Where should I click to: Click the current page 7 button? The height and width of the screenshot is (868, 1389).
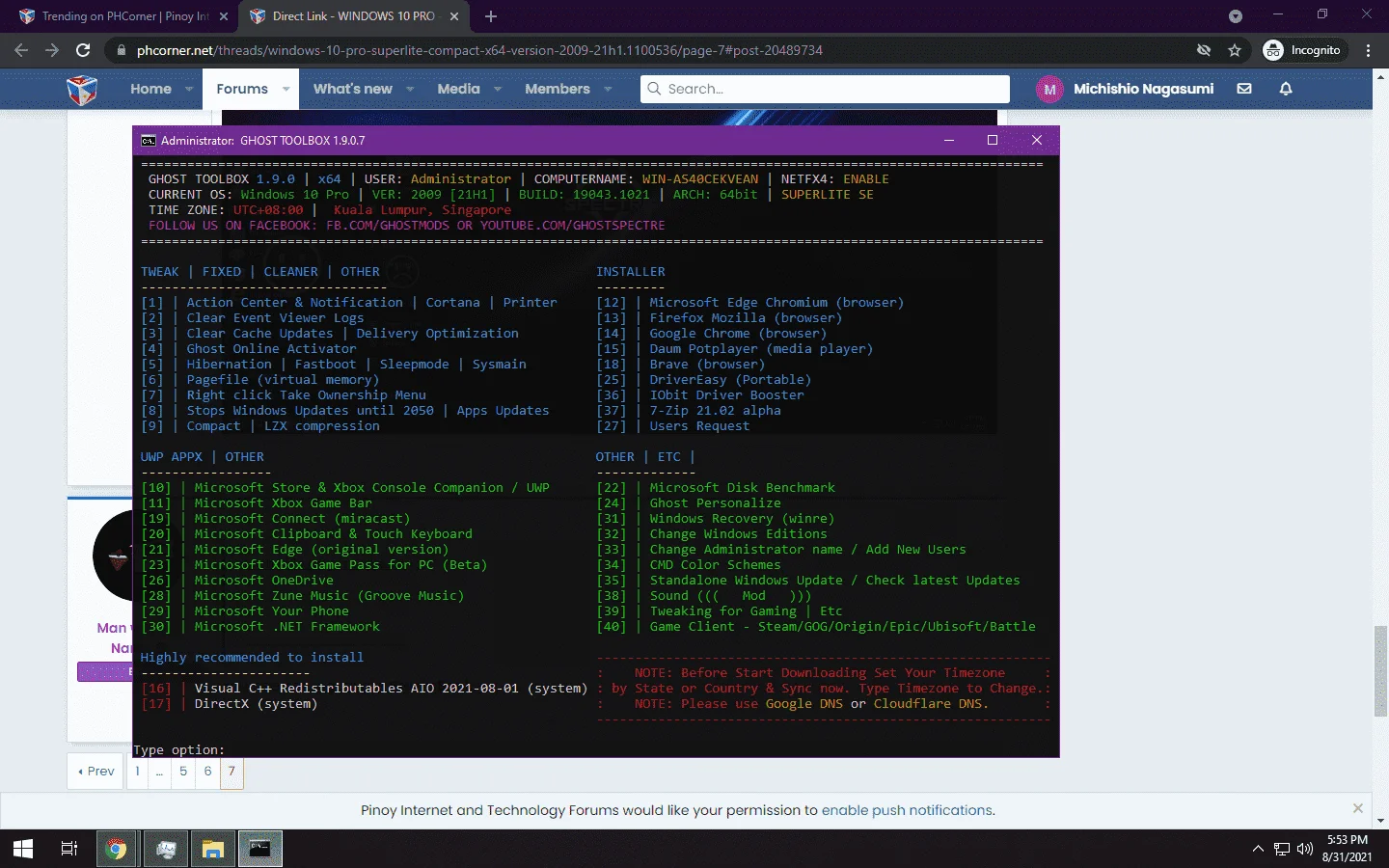[231, 771]
